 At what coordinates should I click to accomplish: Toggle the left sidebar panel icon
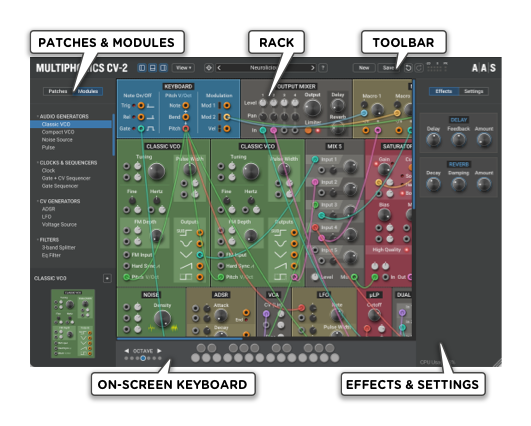pos(142,68)
